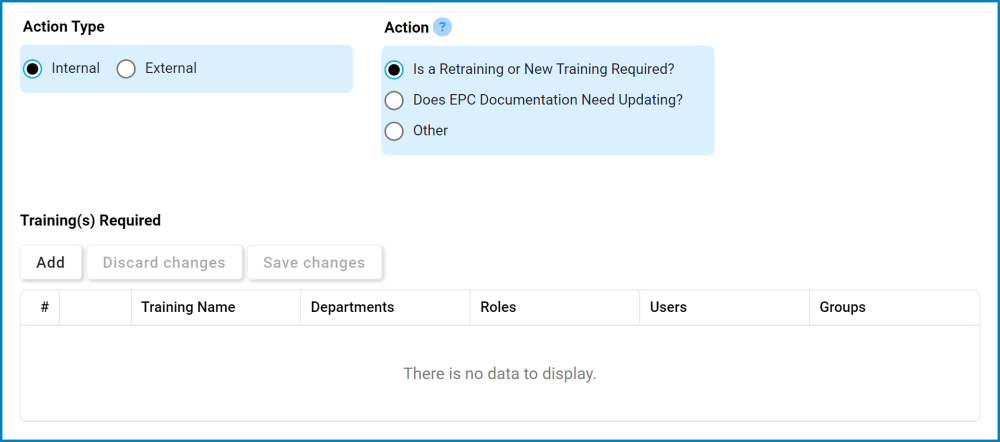Select the Internal action type
This screenshot has width=1000, height=442.
(33, 69)
